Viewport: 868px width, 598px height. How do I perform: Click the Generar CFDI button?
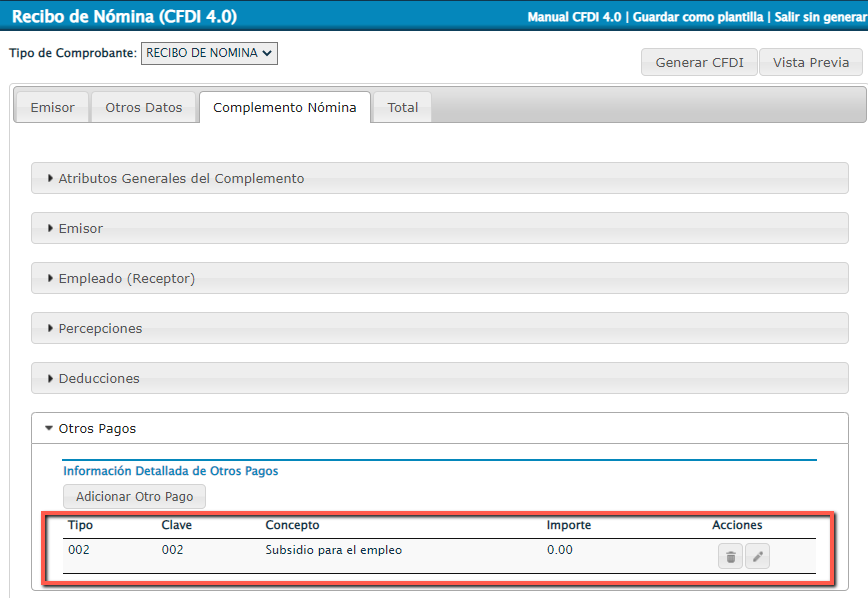(699, 62)
